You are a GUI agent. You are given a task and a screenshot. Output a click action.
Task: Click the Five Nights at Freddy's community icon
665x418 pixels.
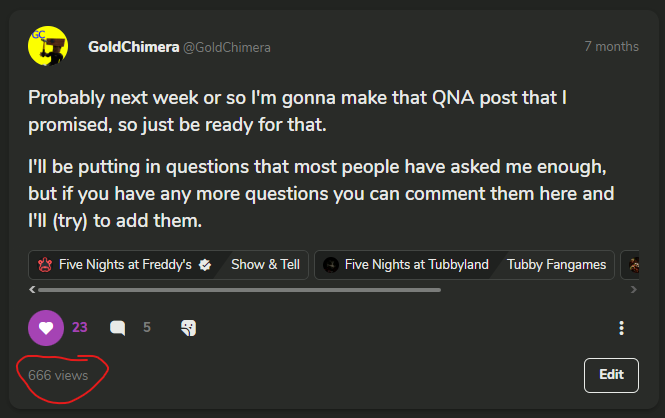click(x=45, y=265)
